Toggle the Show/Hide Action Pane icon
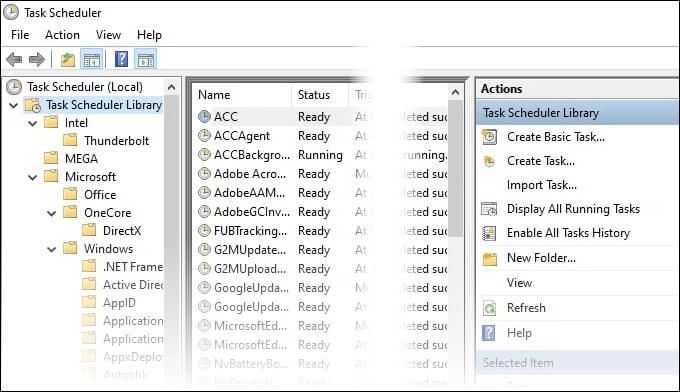Screen dimensions: 680x392 [146, 59]
